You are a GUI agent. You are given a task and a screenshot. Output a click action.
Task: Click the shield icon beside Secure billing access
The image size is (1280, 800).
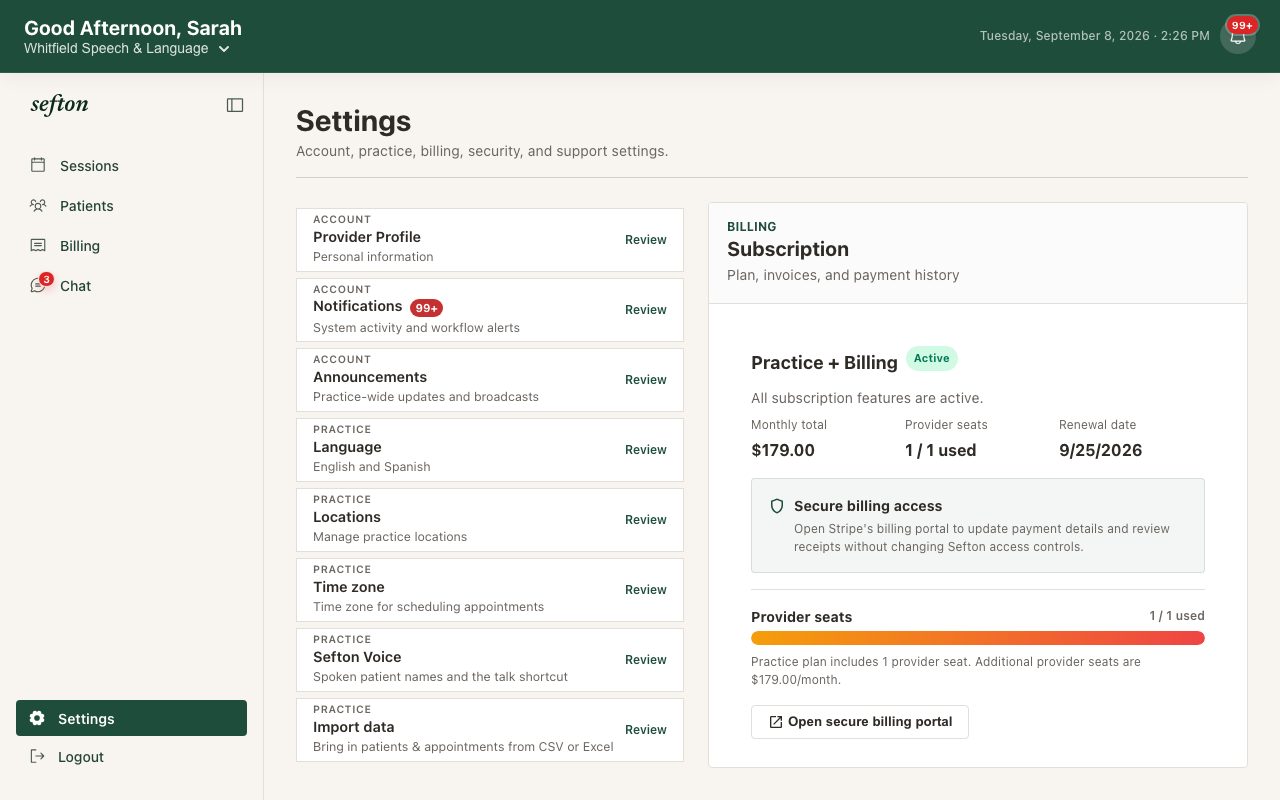[x=777, y=506]
